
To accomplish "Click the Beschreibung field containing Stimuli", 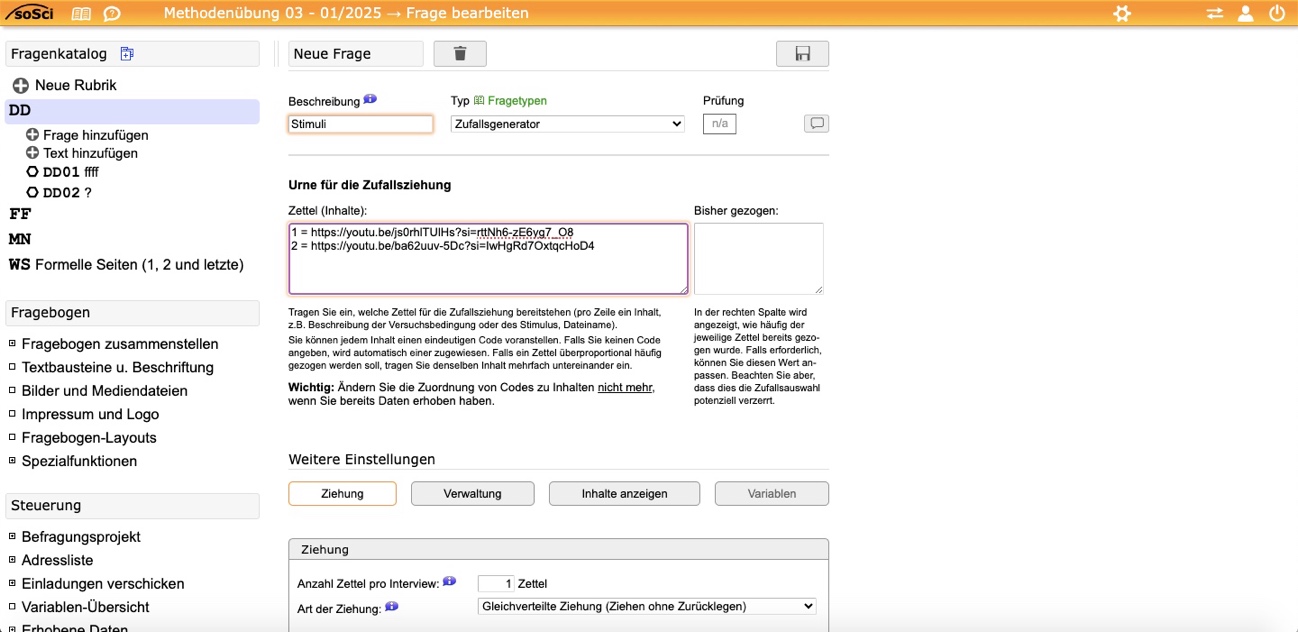I will coord(360,124).
